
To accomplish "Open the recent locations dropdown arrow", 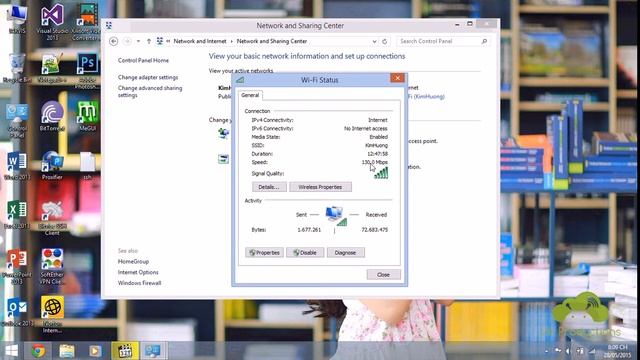I will [138, 41].
